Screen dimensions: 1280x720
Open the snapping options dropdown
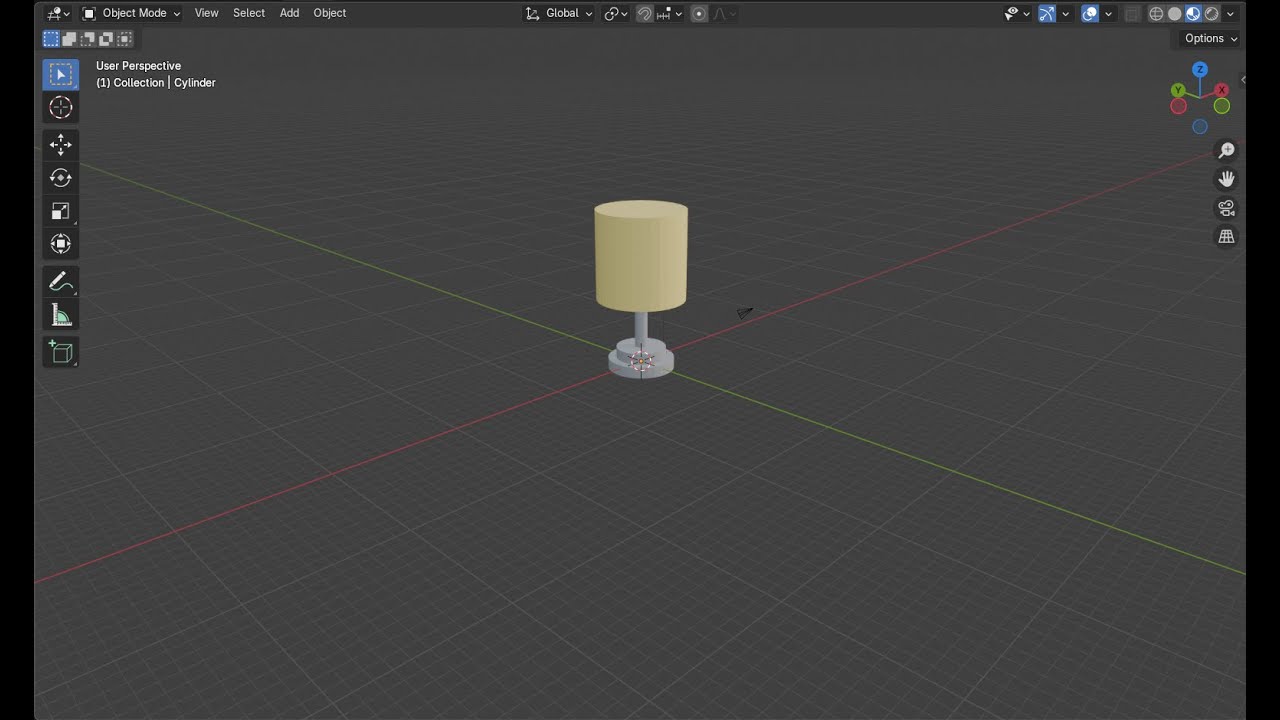tap(669, 13)
